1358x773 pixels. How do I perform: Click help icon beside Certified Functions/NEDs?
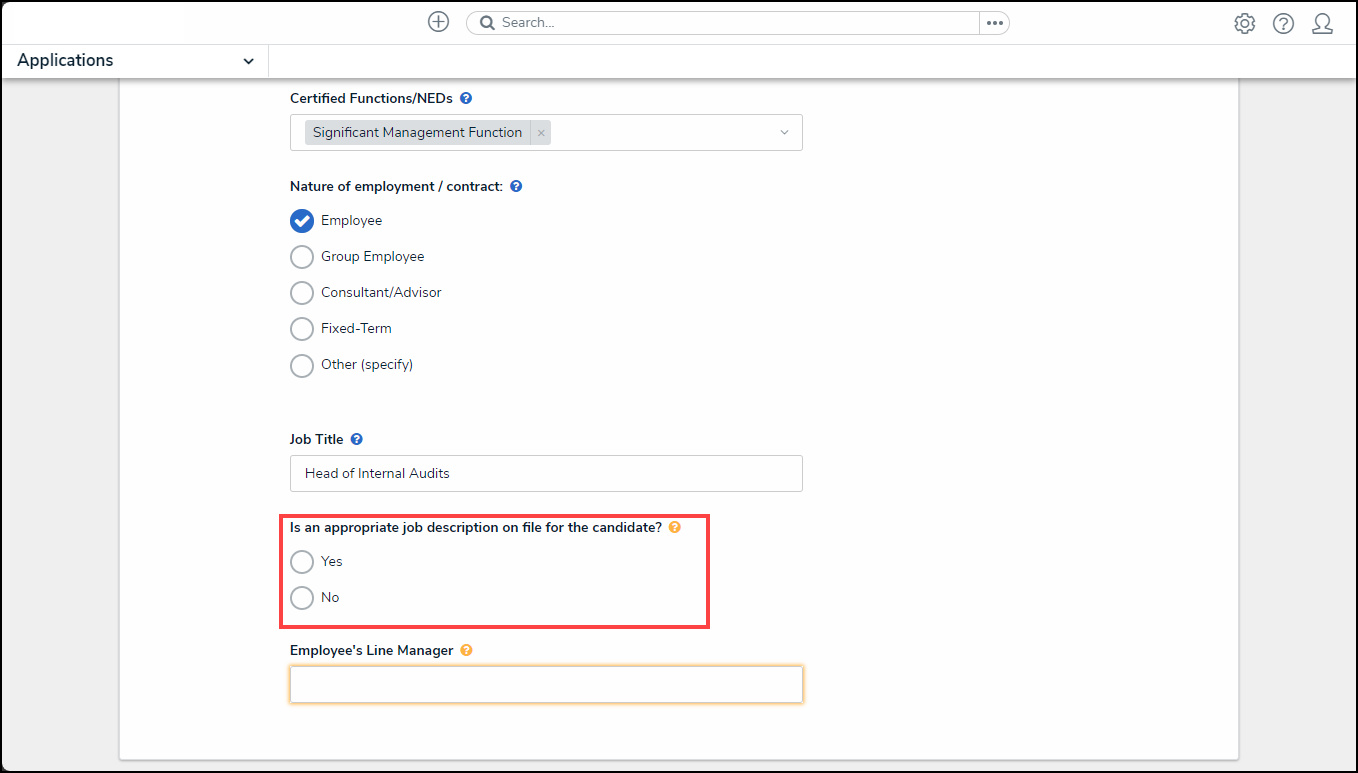(x=466, y=99)
